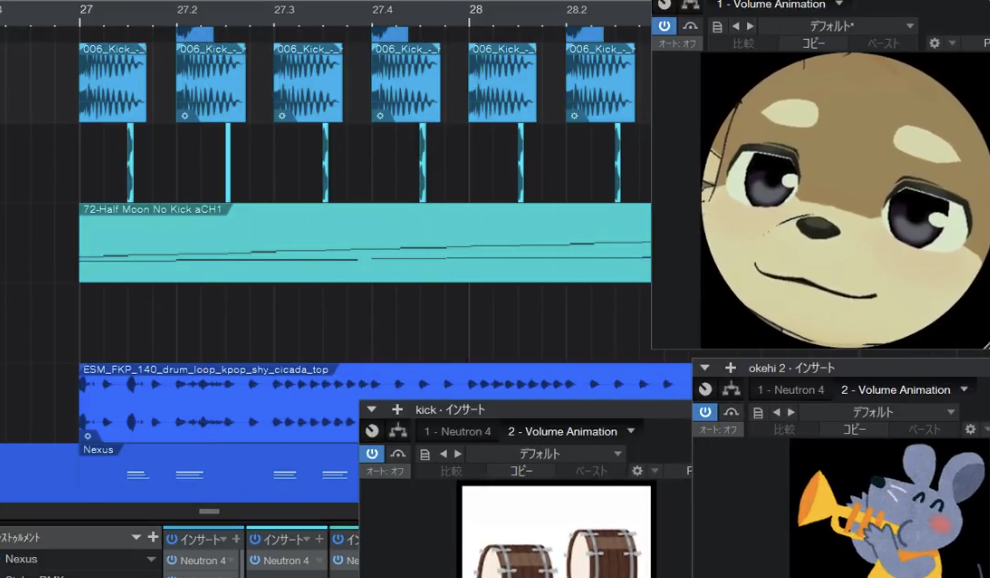Bypass the kick Volume Animation plugin power button
Image resolution: width=990 pixels, height=578 pixels.
point(372,454)
